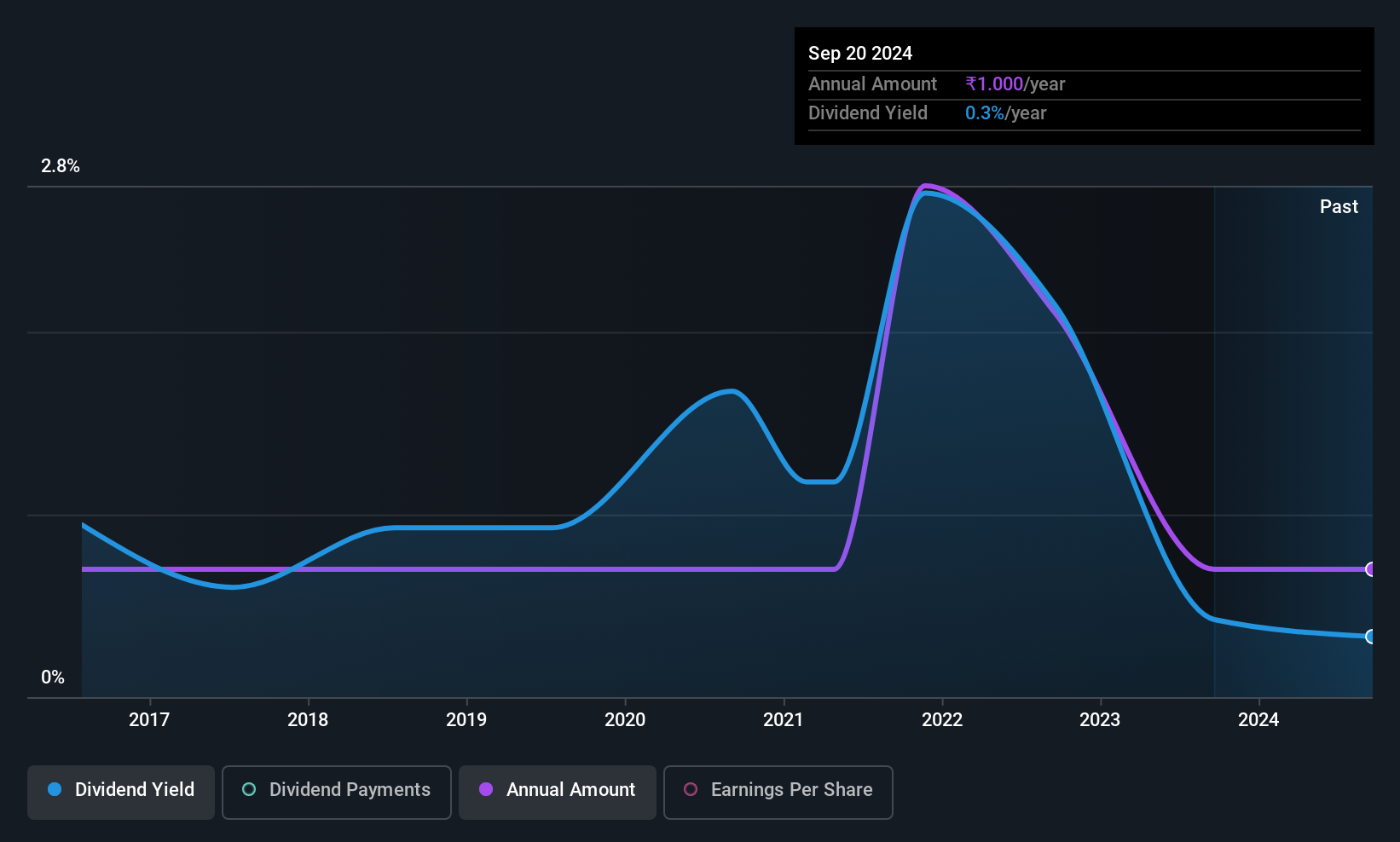Click the 2.8% y-axis label
The height and width of the screenshot is (842, 1400).
point(61,166)
